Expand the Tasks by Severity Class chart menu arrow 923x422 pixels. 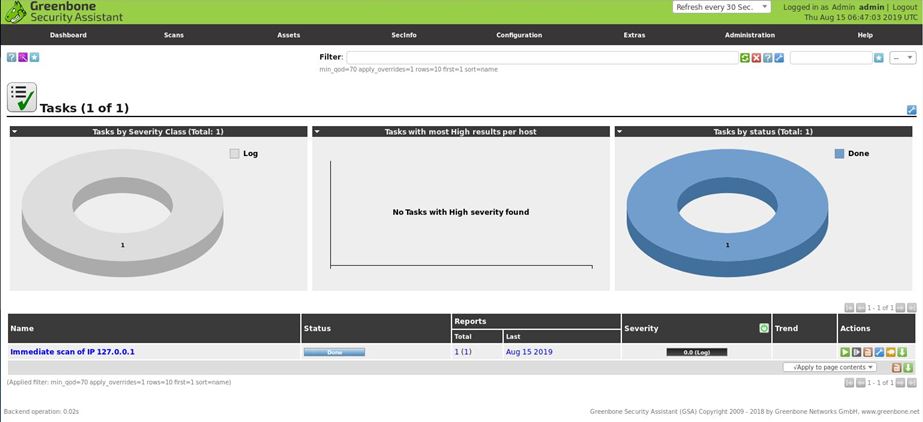click(x=14, y=132)
